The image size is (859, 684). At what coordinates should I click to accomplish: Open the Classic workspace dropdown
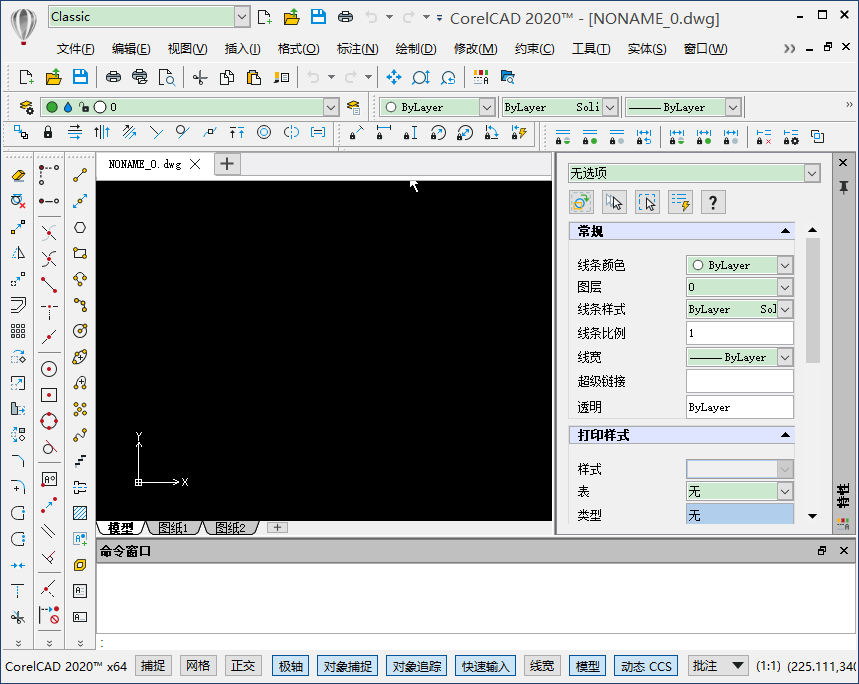242,17
